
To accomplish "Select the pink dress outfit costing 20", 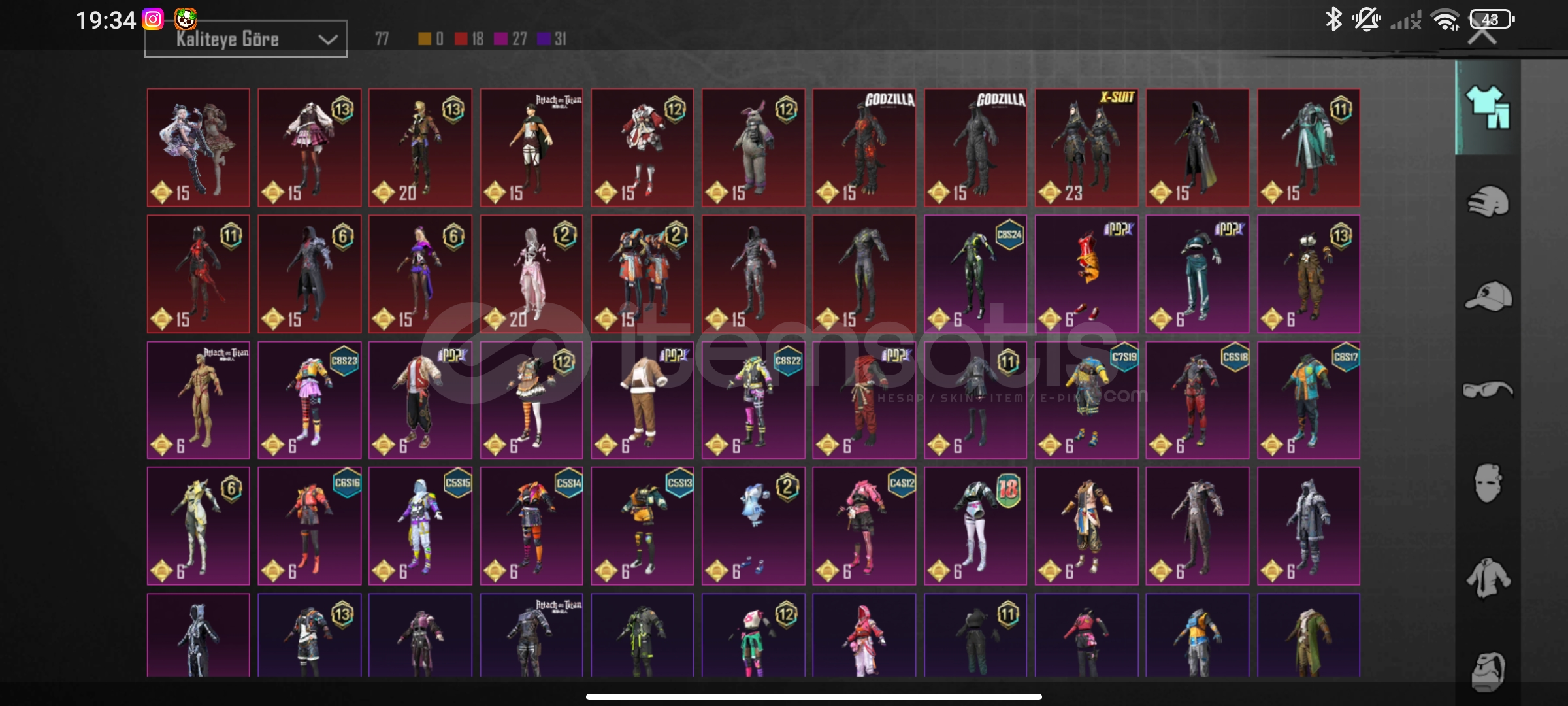I will pos(531,274).
